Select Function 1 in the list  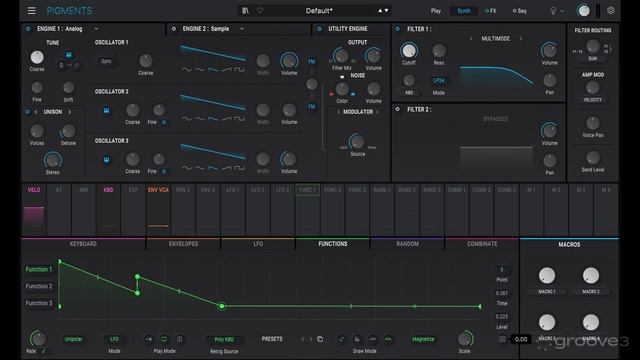click(39, 269)
